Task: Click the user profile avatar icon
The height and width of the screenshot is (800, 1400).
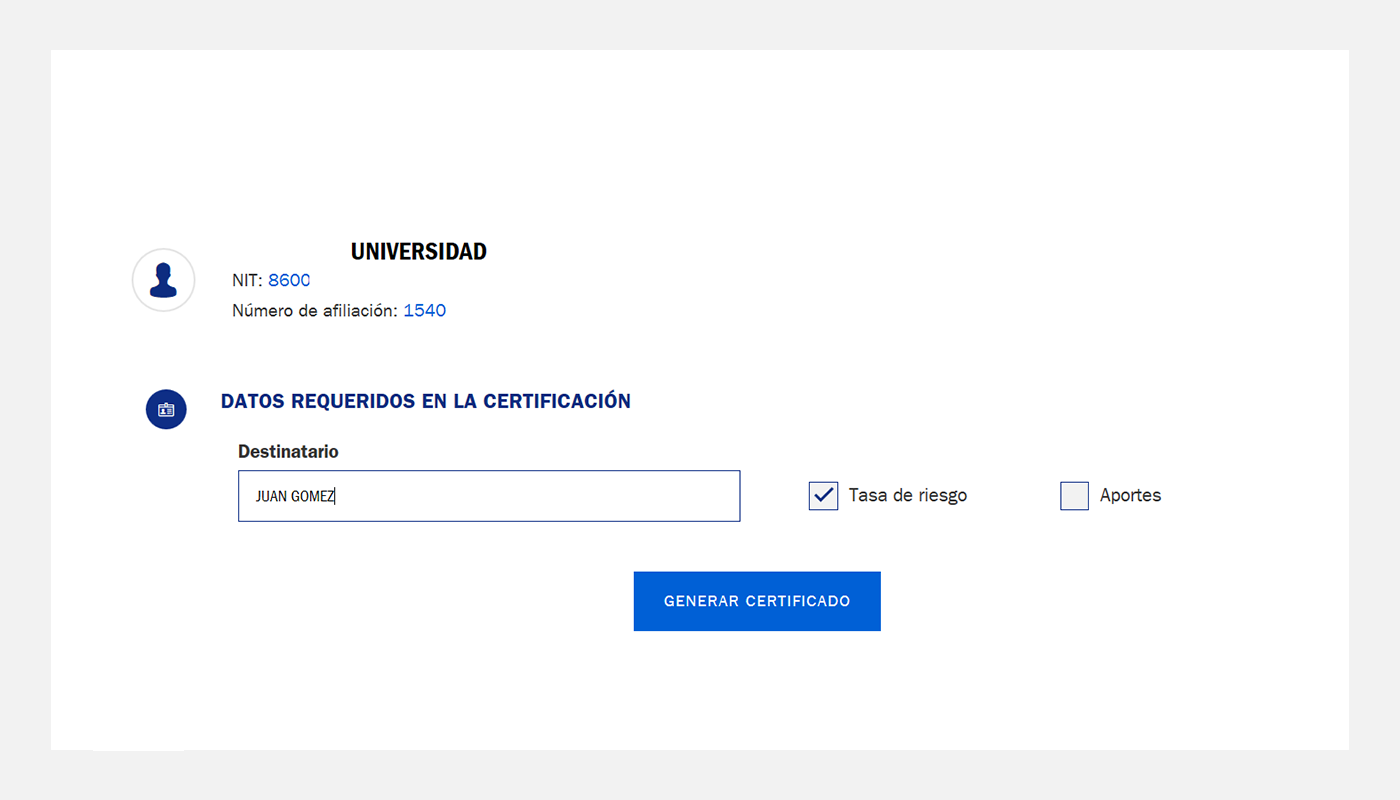Action: pos(163,280)
